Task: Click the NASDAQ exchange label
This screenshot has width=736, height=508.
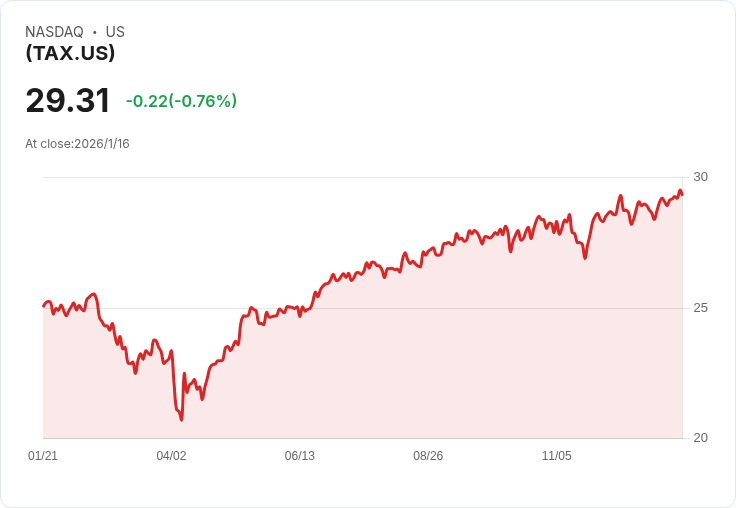Action: click(x=54, y=32)
